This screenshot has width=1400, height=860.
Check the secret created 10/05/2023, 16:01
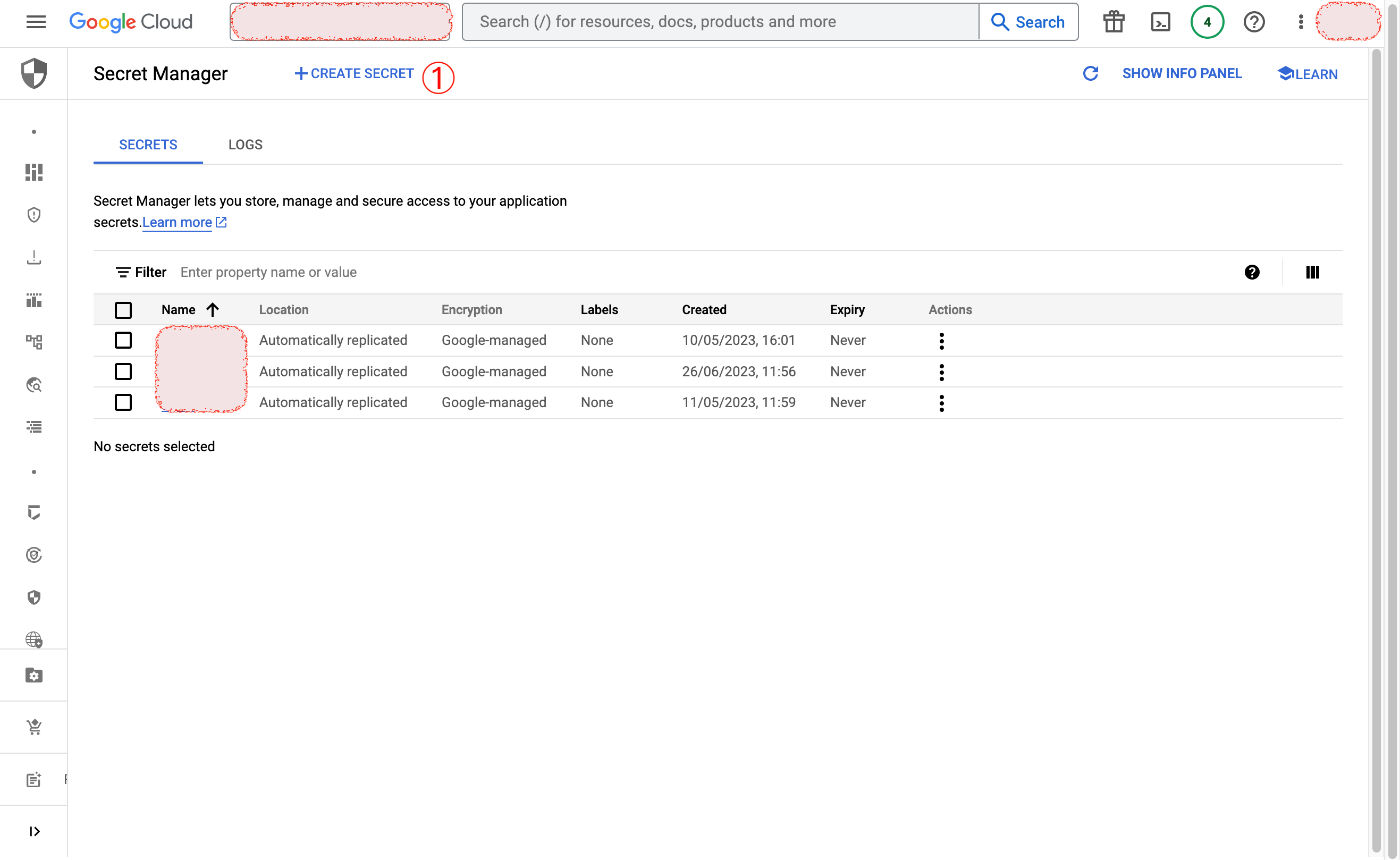[123, 340]
